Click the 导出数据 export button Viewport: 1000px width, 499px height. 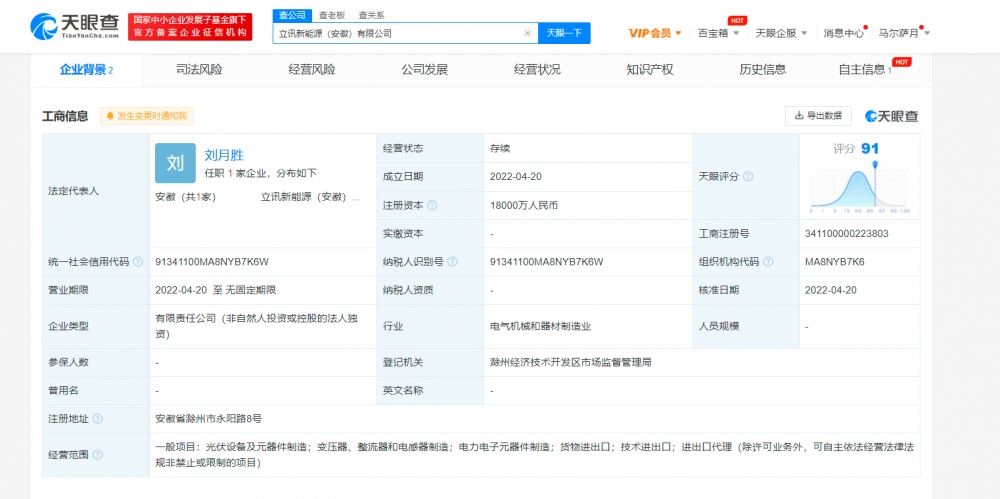pos(818,115)
